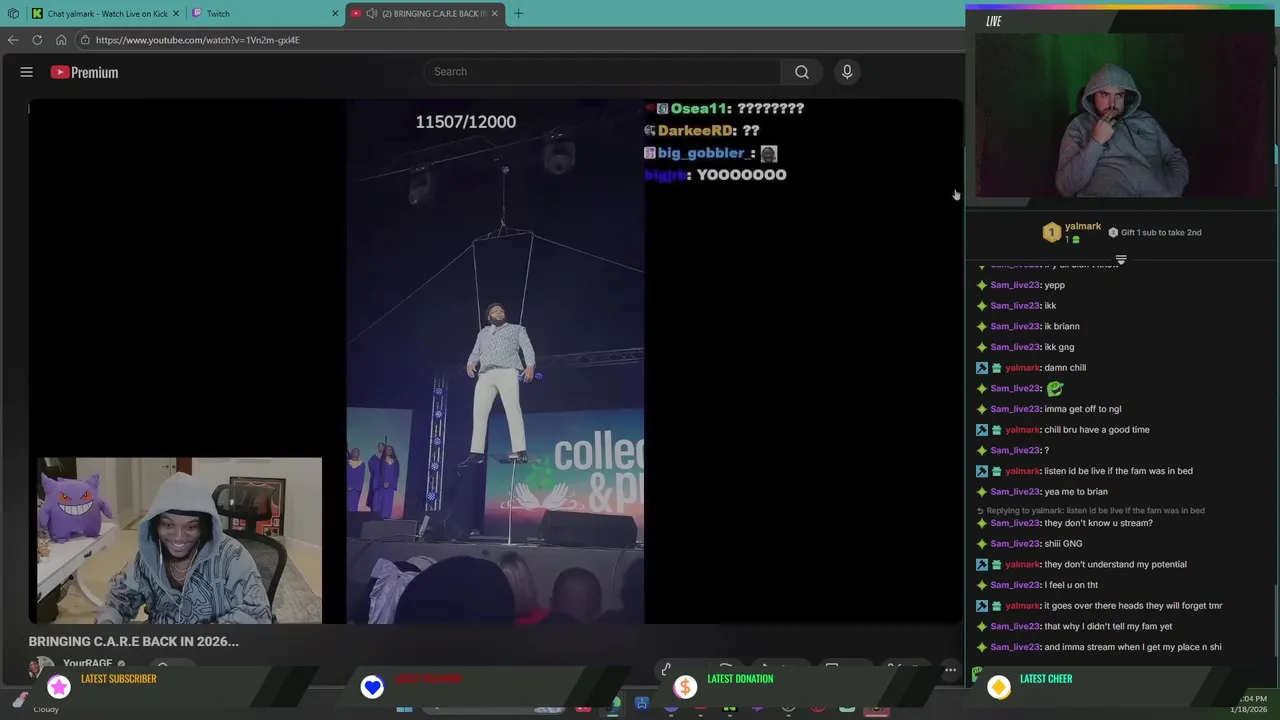Click yalmark on 'they don't understand my potential'
The width and height of the screenshot is (1280, 720).
pyautogui.click(x=1022, y=564)
